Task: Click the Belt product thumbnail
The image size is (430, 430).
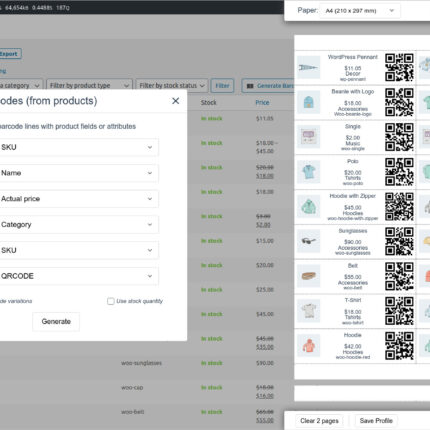Action: tap(308, 276)
